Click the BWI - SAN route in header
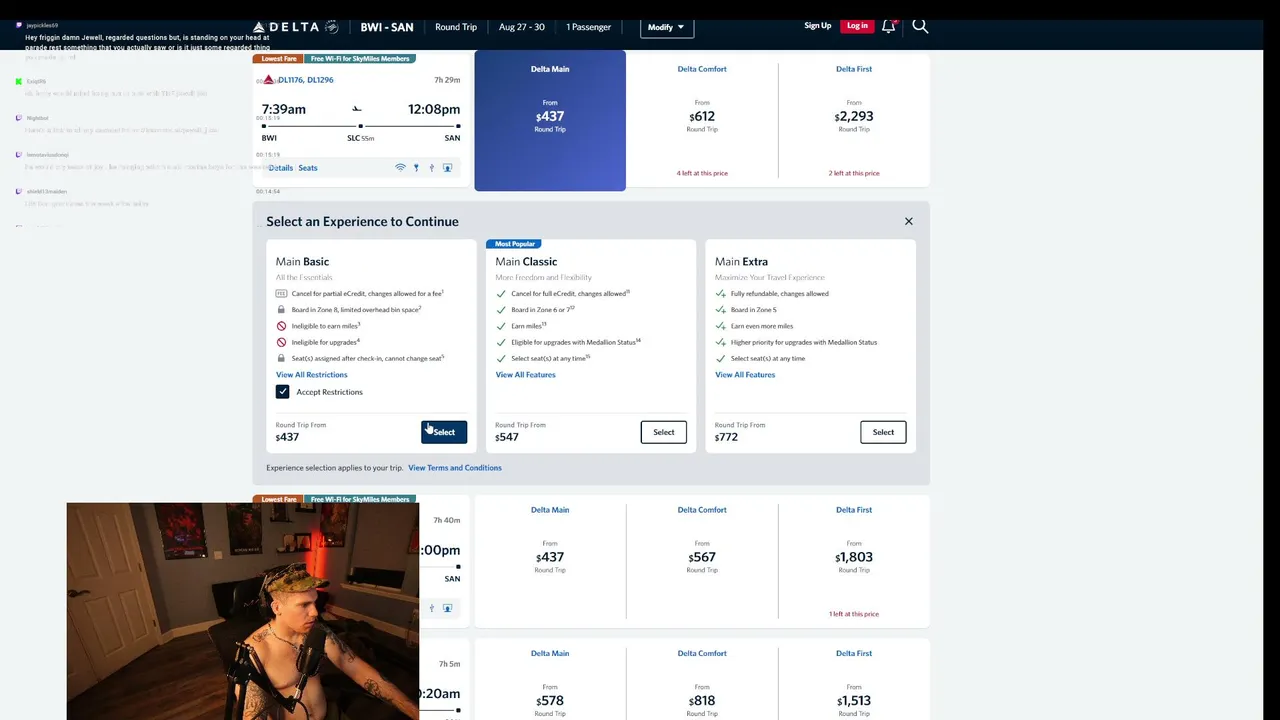Screen dimensions: 1280x720 tap(387, 27)
